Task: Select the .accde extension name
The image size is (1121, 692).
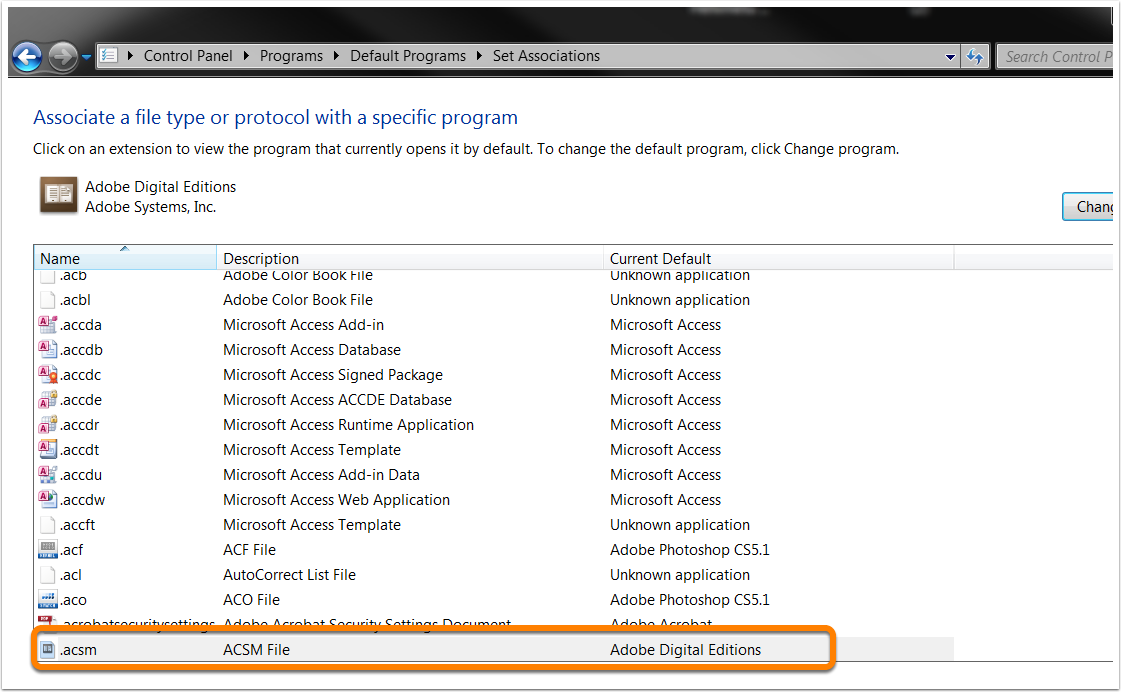Action: (81, 400)
